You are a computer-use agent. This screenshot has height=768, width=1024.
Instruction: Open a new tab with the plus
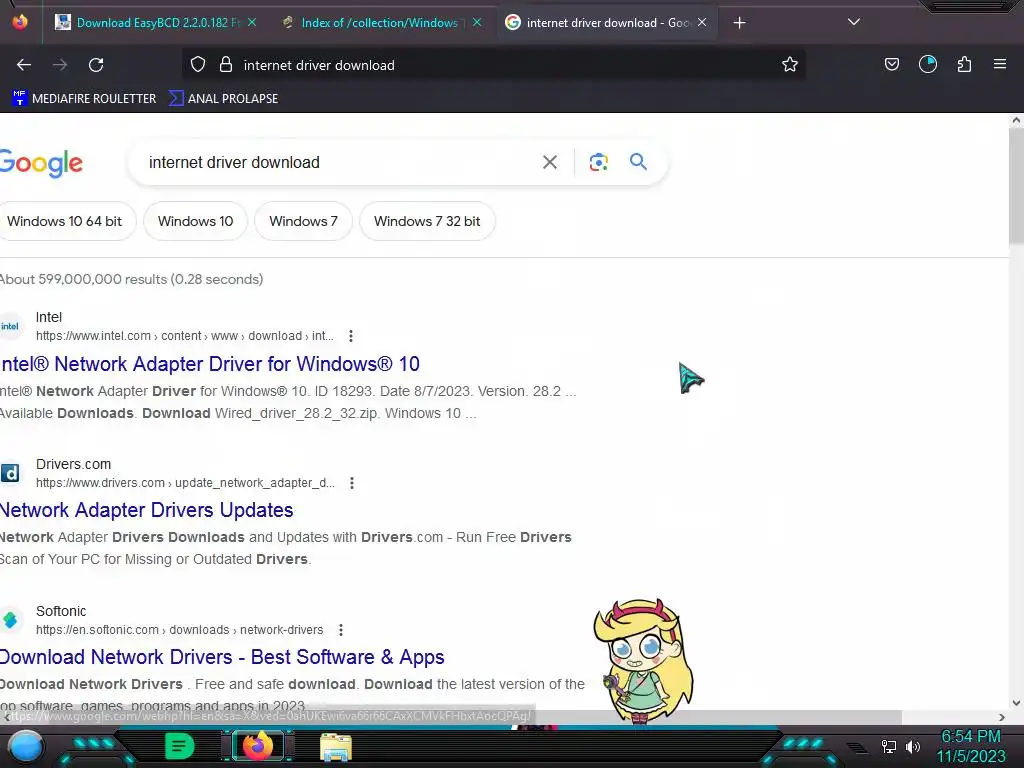click(x=739, y=23)
